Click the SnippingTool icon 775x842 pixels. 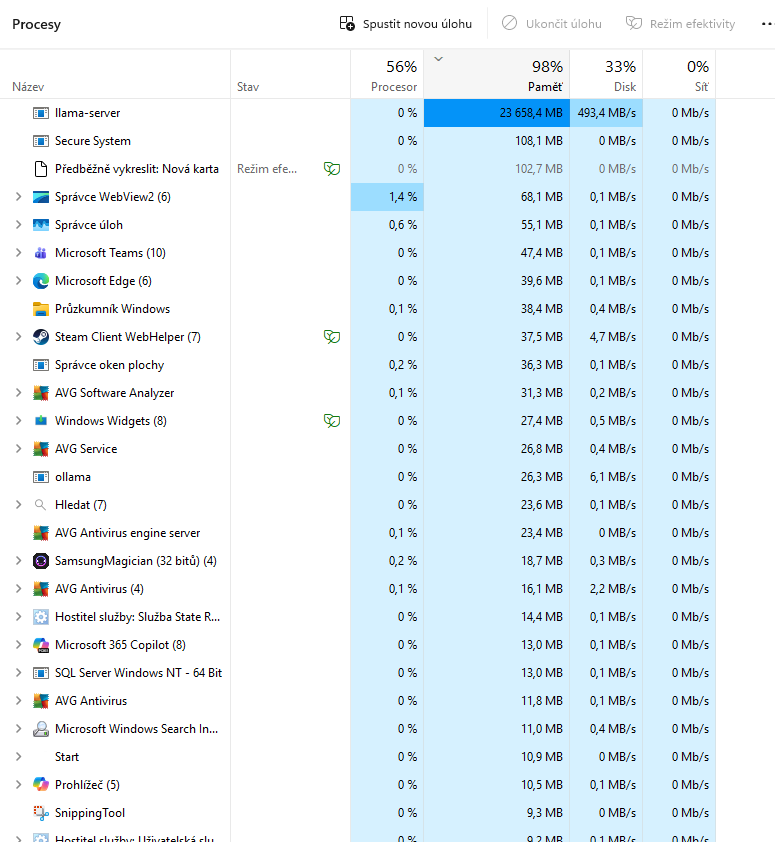(41, 812)
